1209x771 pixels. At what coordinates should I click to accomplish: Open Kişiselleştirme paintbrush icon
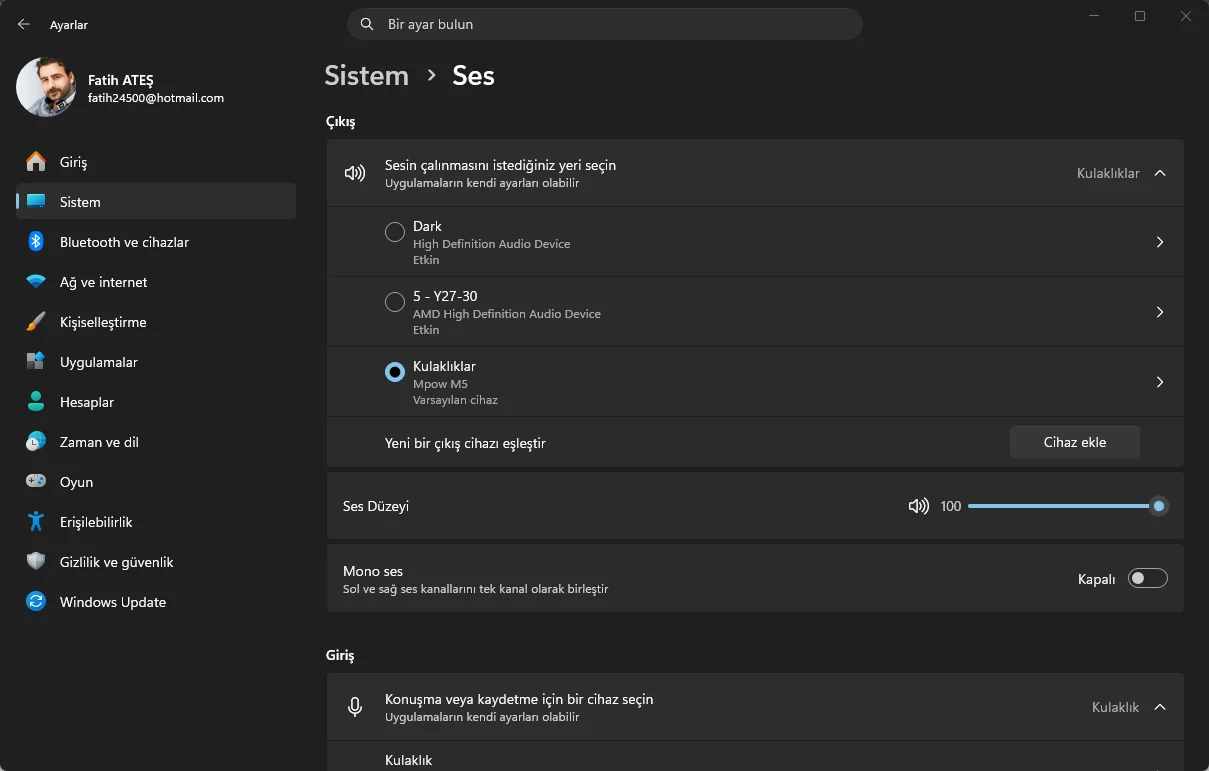(x=36, y=322)
